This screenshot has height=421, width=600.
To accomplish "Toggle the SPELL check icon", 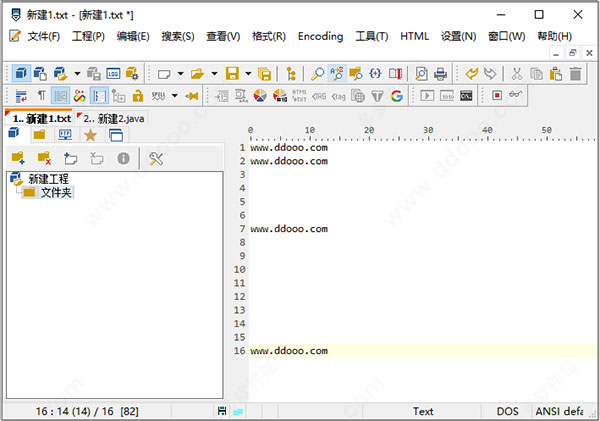I will click(158, 96).
